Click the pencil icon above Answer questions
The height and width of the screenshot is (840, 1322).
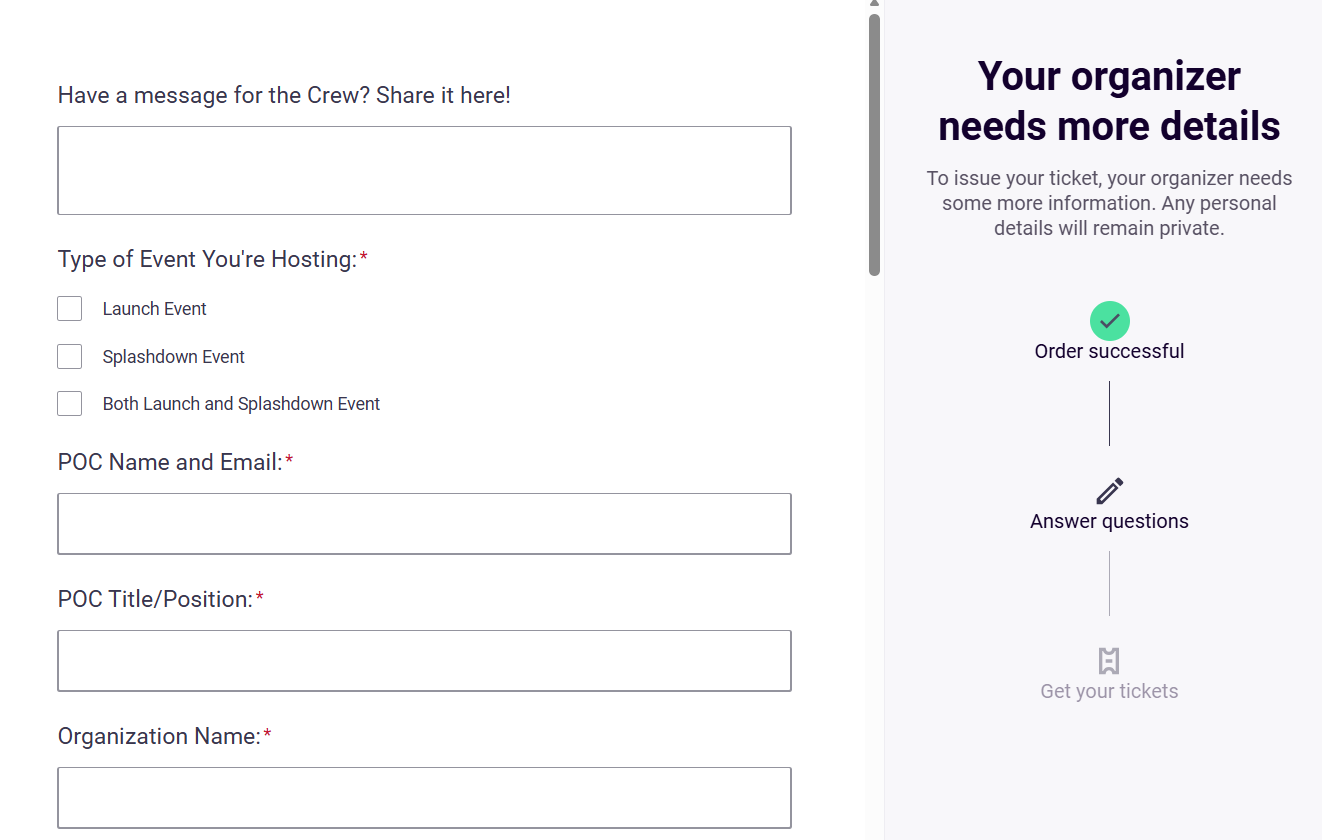point(1109,491)
